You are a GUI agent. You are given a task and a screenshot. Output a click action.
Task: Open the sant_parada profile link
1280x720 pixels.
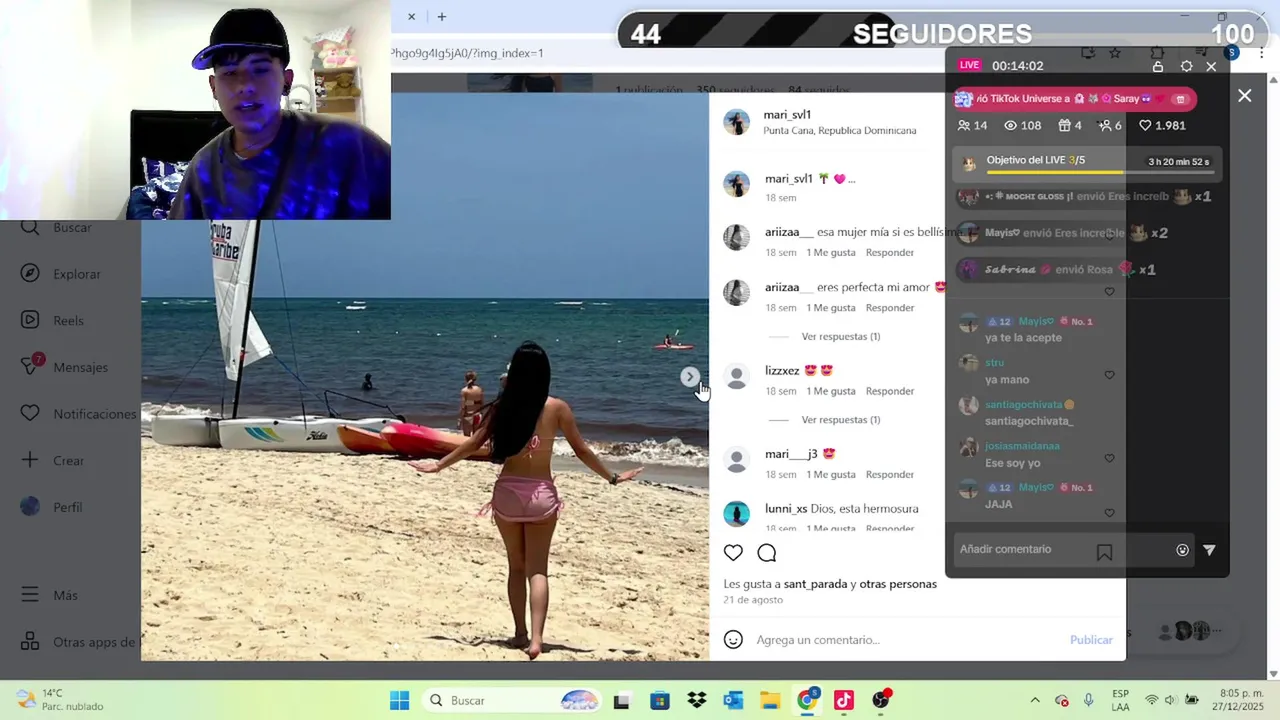[815, 584]
